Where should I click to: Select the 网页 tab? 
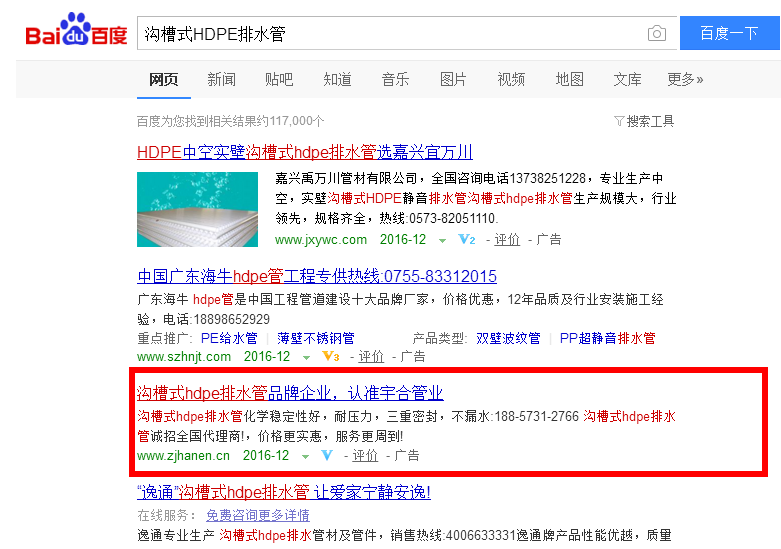point(163,79)
